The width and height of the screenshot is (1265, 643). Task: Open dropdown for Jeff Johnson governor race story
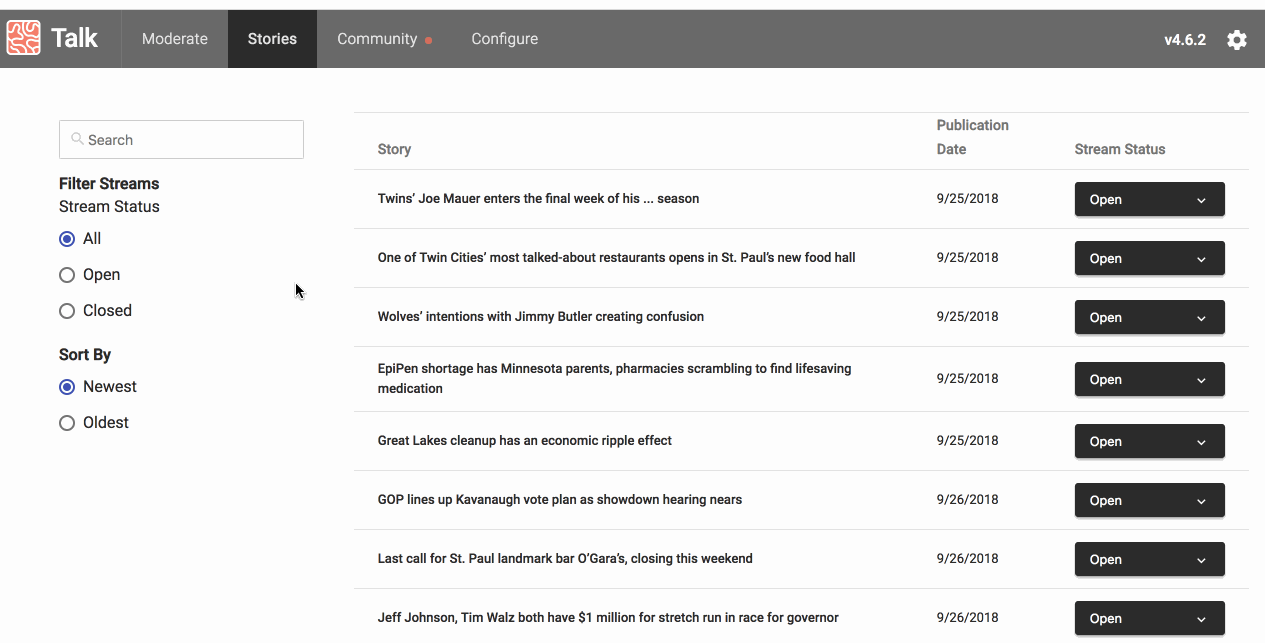click(1149, 618)
